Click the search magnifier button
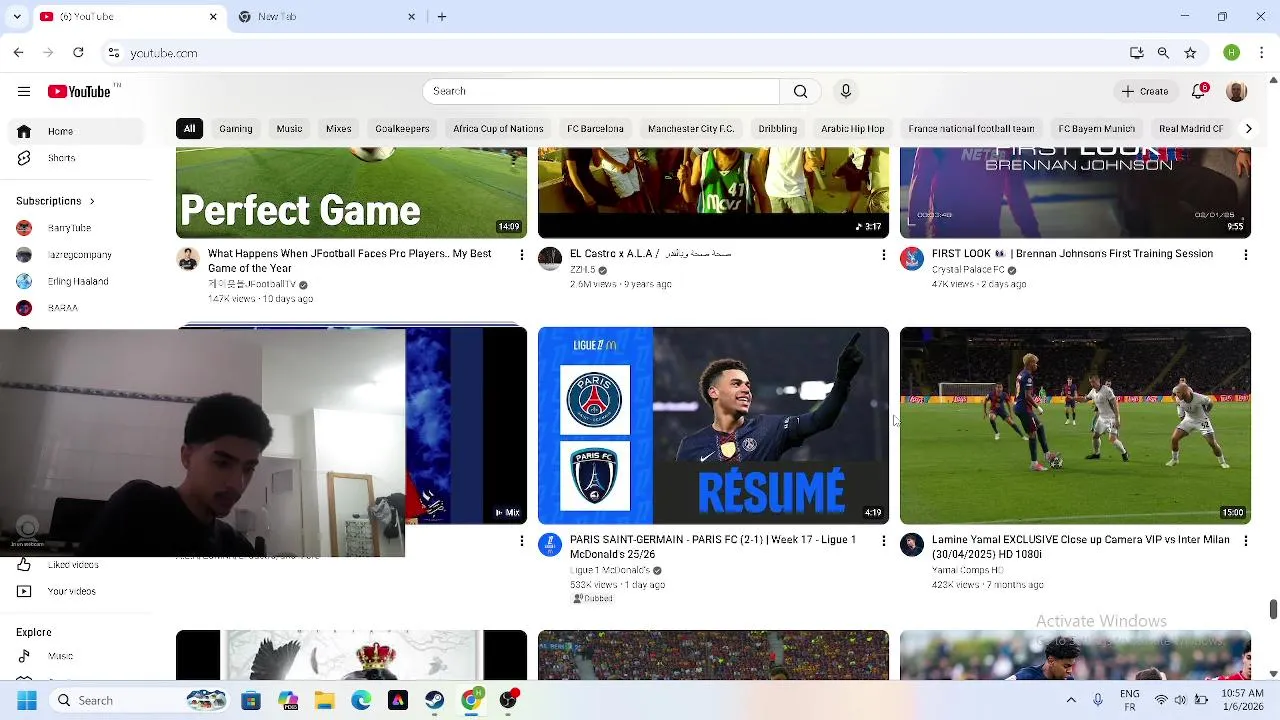Screen dimensions: 1280x720 click(800, 91)
